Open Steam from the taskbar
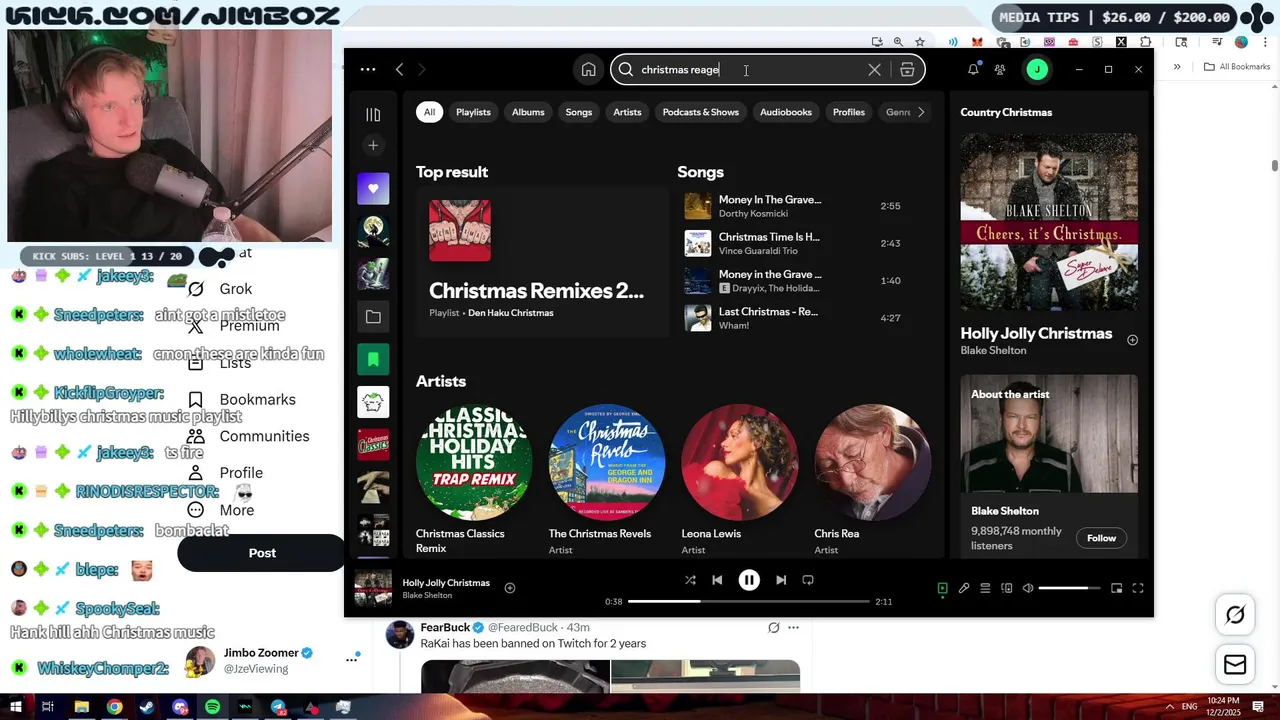 [147, 707]
